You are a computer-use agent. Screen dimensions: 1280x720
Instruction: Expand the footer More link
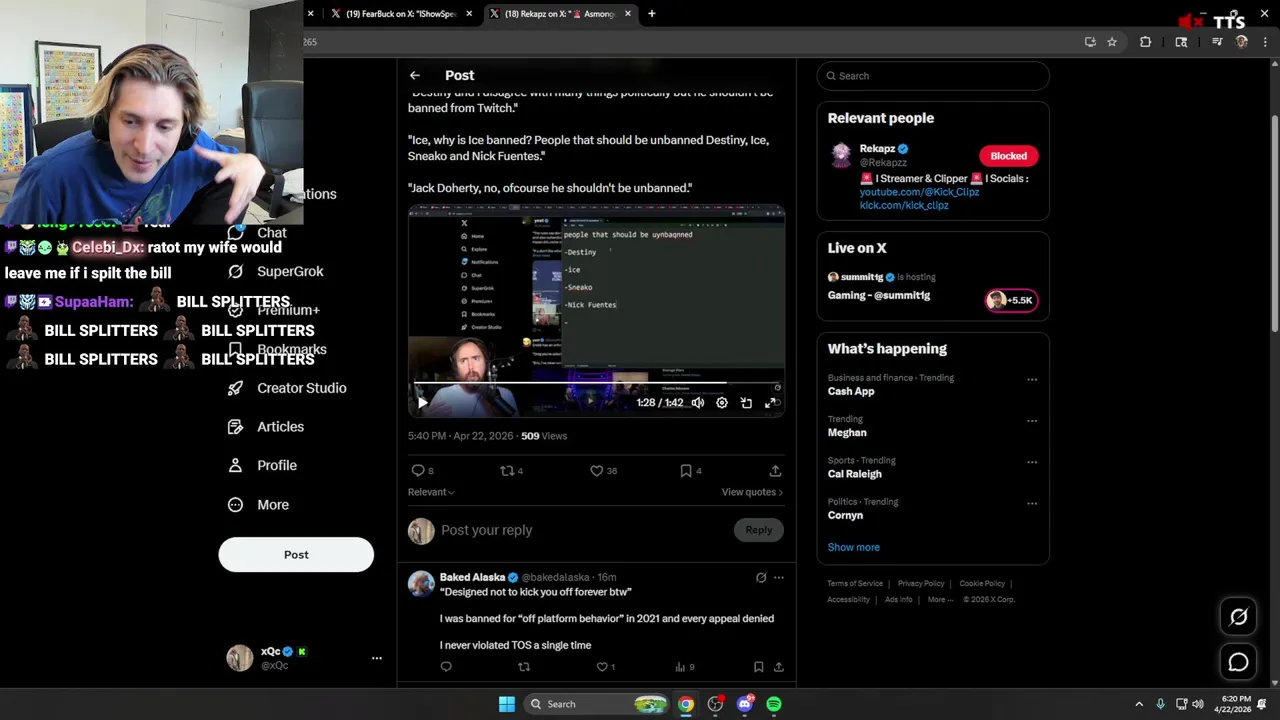940,600
